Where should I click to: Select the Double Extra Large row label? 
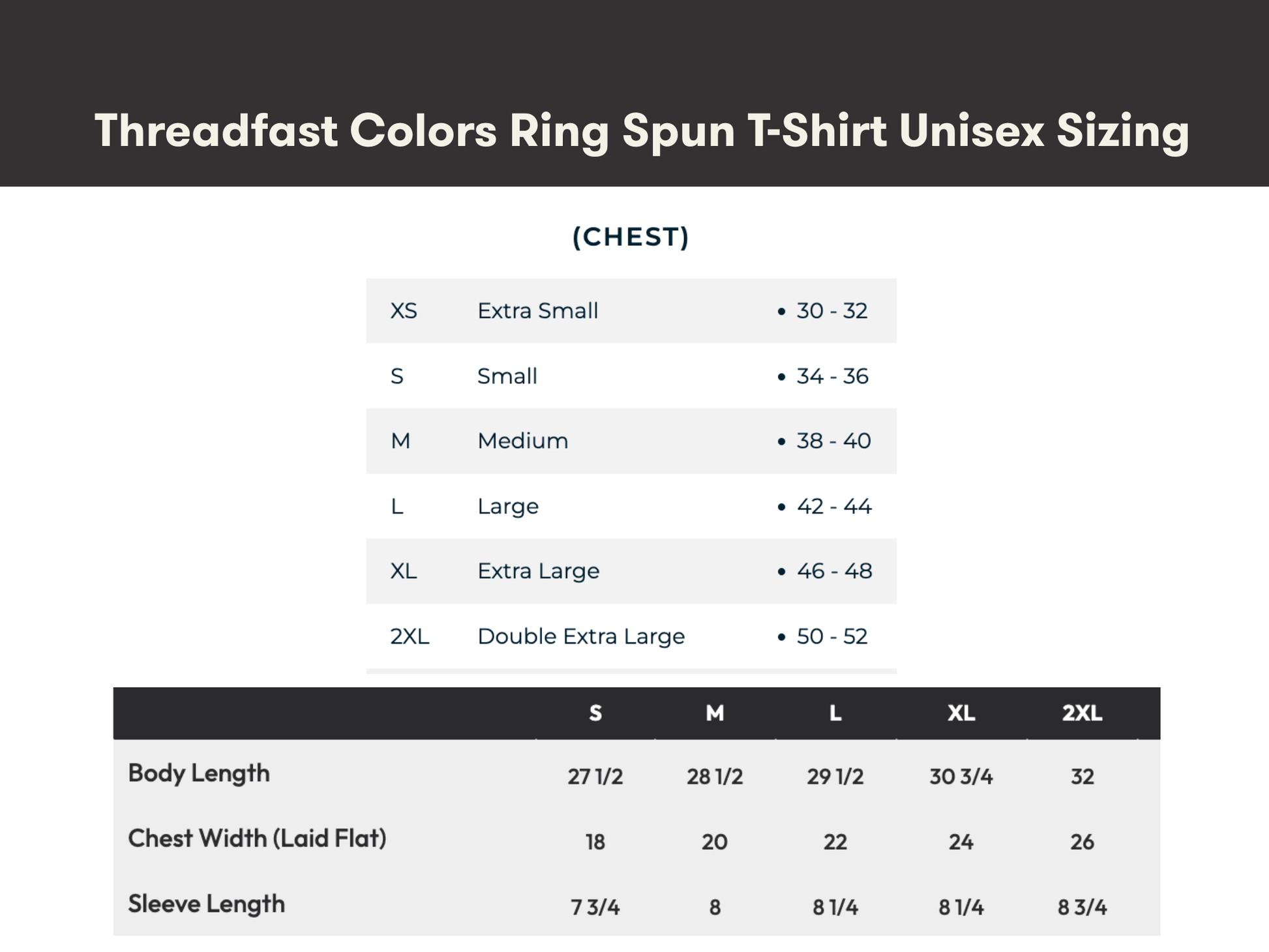580,636
